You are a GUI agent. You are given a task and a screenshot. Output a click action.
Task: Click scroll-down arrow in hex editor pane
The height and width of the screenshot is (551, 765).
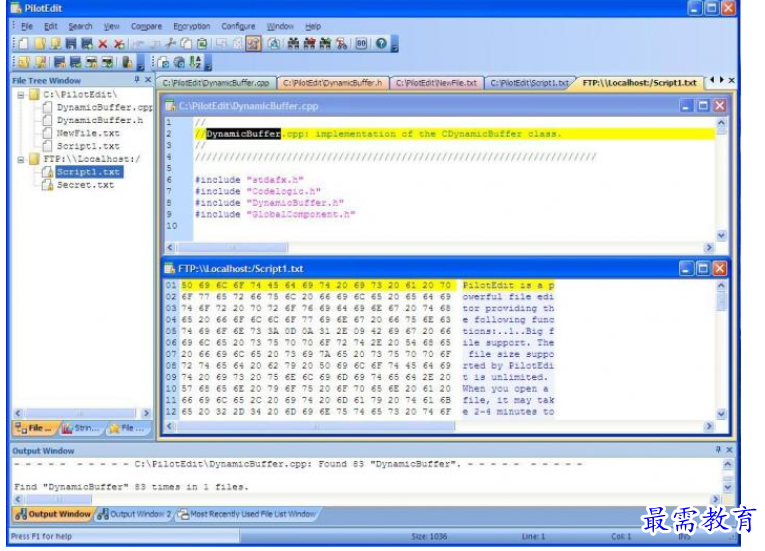click(x=721, y=414)
